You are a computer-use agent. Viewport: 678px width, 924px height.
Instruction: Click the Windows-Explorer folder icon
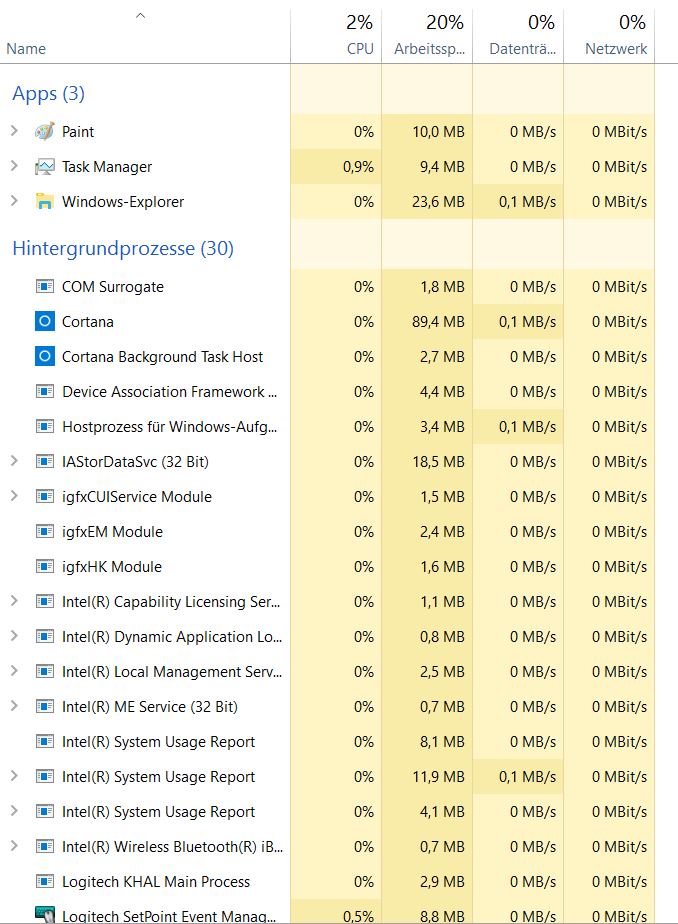click(44, 202)
